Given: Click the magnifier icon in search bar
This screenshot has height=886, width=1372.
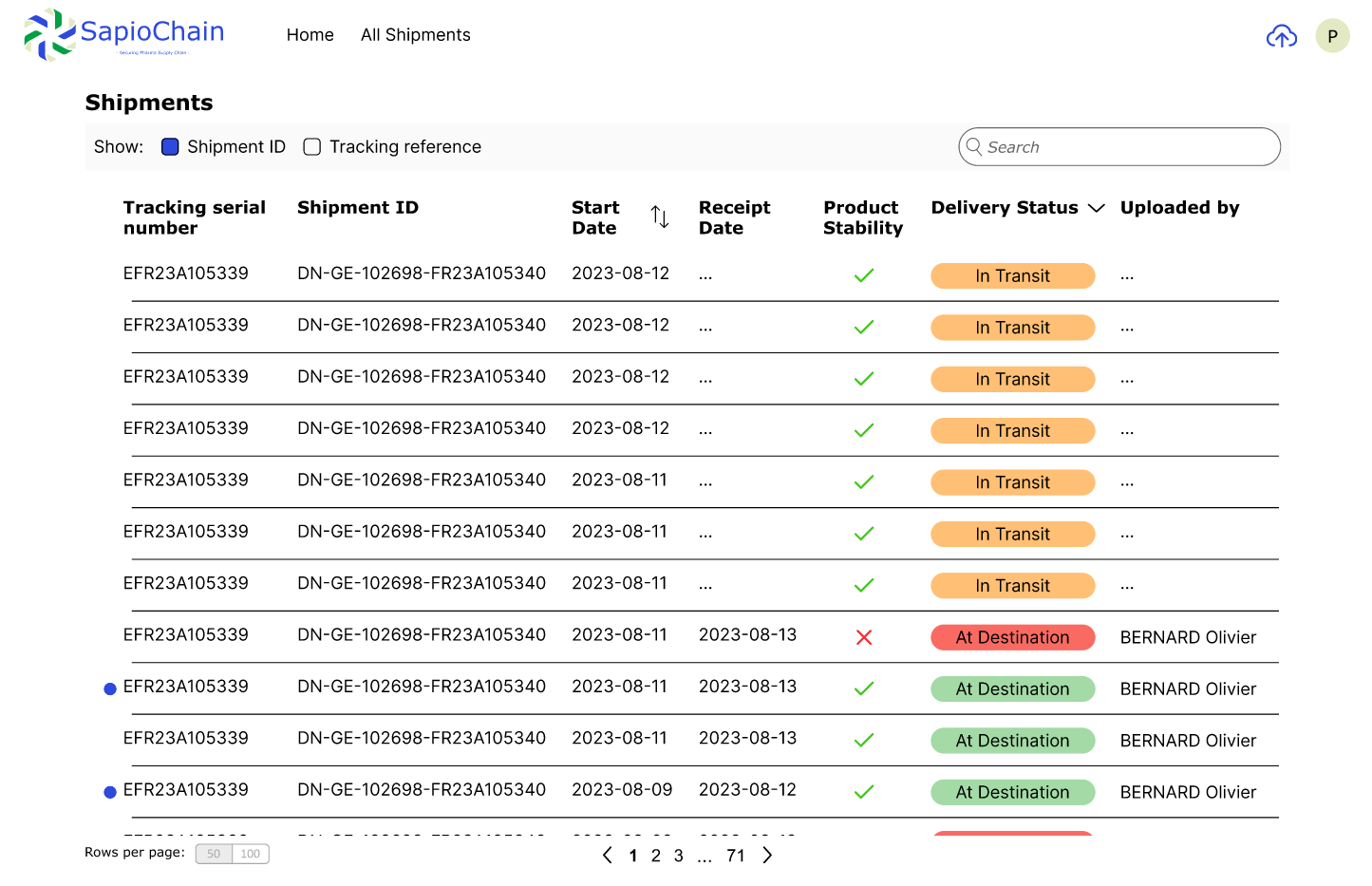Looking at the screenshot, I should 974,146.
